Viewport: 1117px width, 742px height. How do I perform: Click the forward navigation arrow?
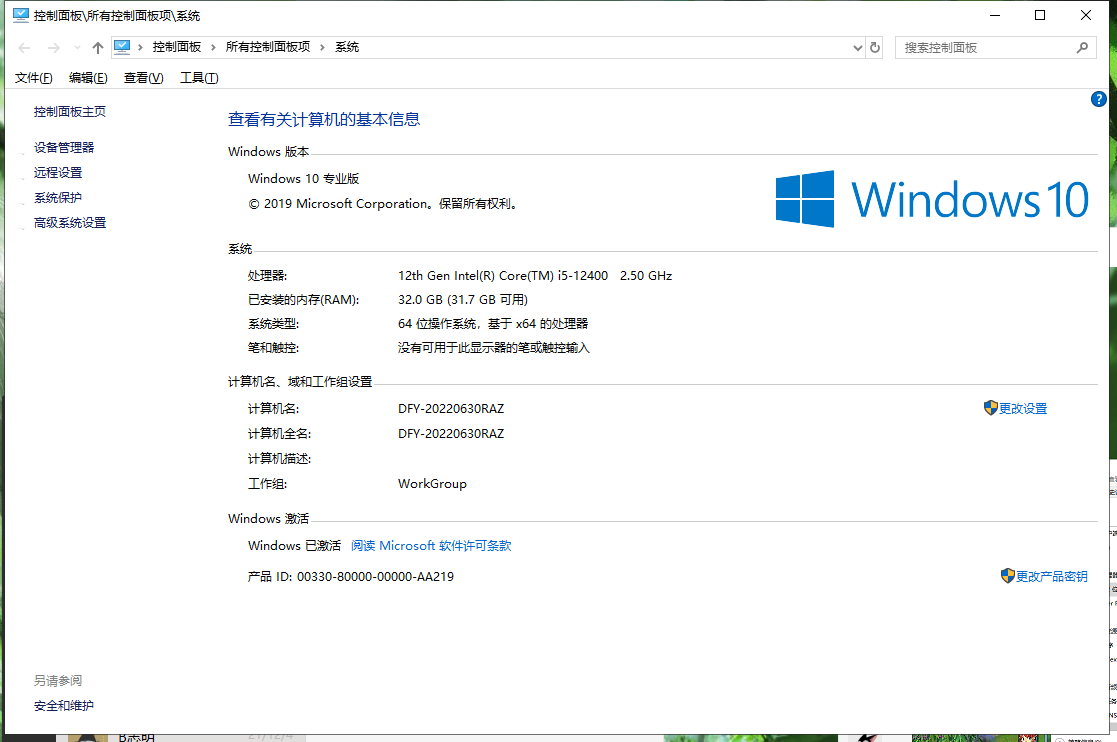pos(53,48)
